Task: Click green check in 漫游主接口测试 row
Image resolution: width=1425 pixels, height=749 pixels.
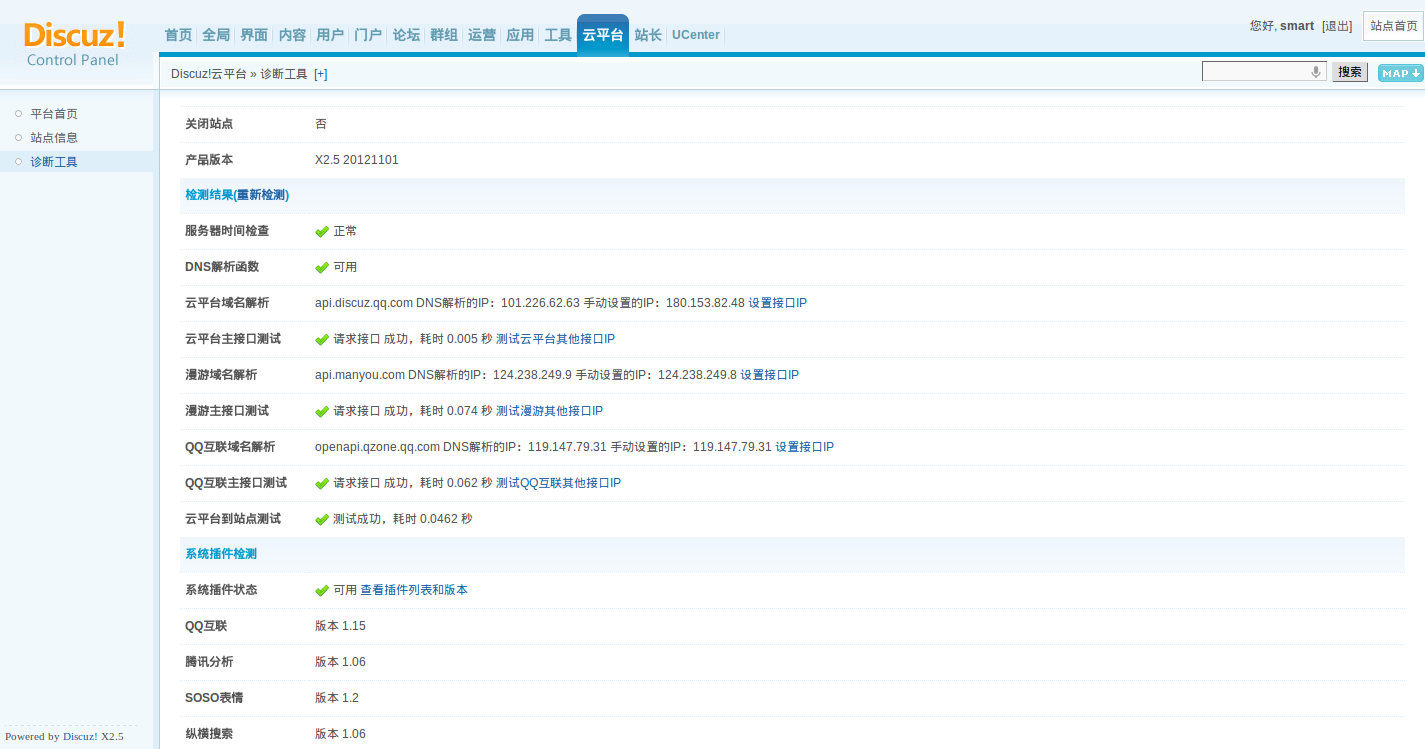Action: [x=322, y=412]
